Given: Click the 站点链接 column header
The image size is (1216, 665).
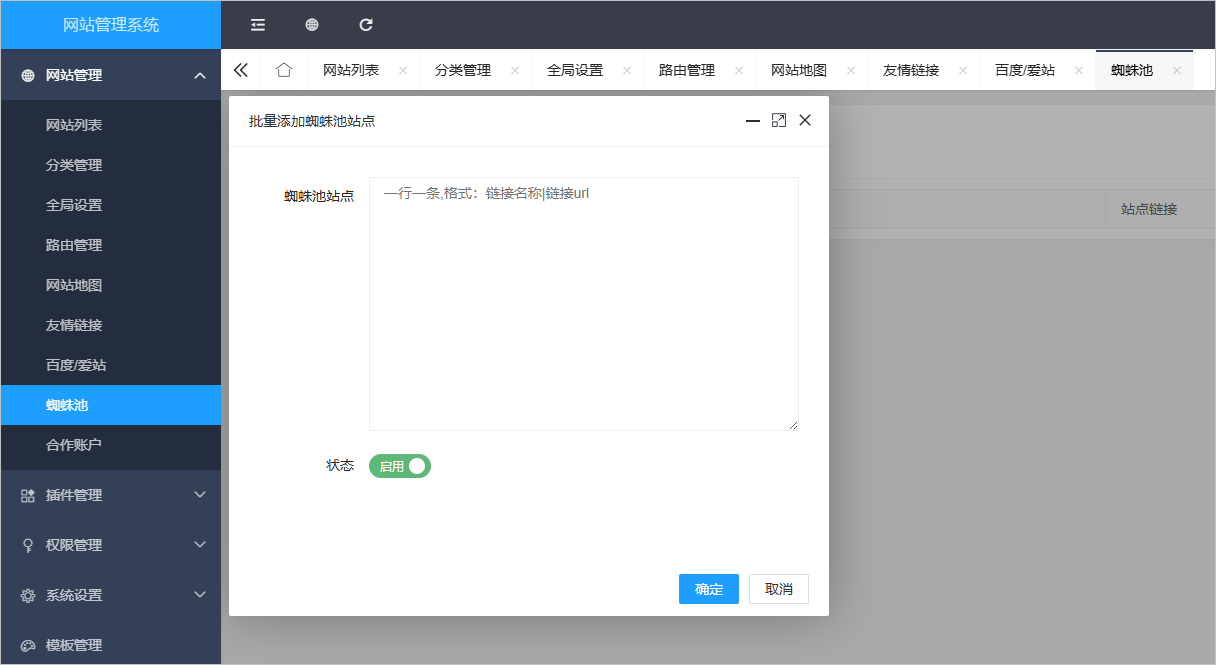Looking at the screenshot, I should pos(1149,210).
